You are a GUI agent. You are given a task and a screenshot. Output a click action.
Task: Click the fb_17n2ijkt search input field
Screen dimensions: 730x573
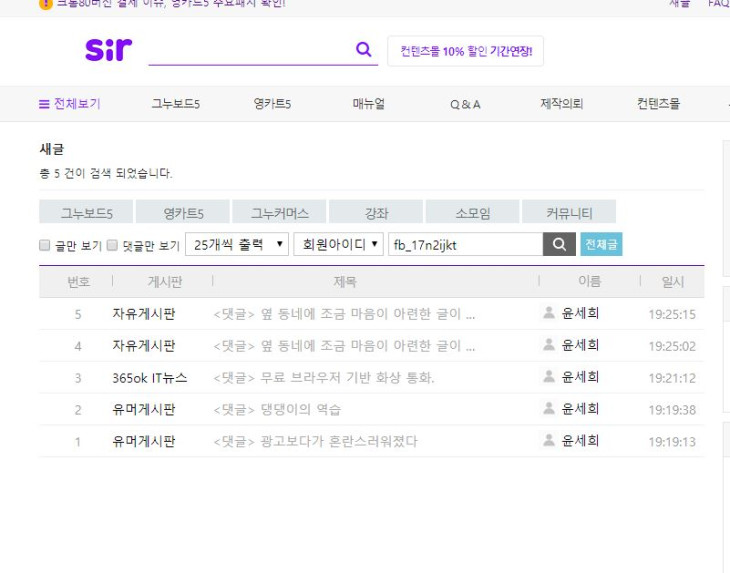(464, 244)
